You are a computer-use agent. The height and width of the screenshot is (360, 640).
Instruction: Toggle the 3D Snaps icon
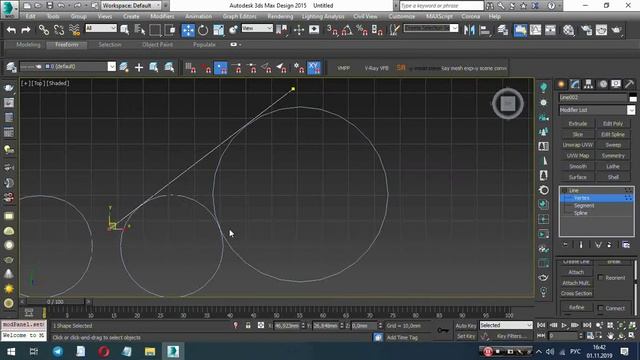(x=332, y=30)
